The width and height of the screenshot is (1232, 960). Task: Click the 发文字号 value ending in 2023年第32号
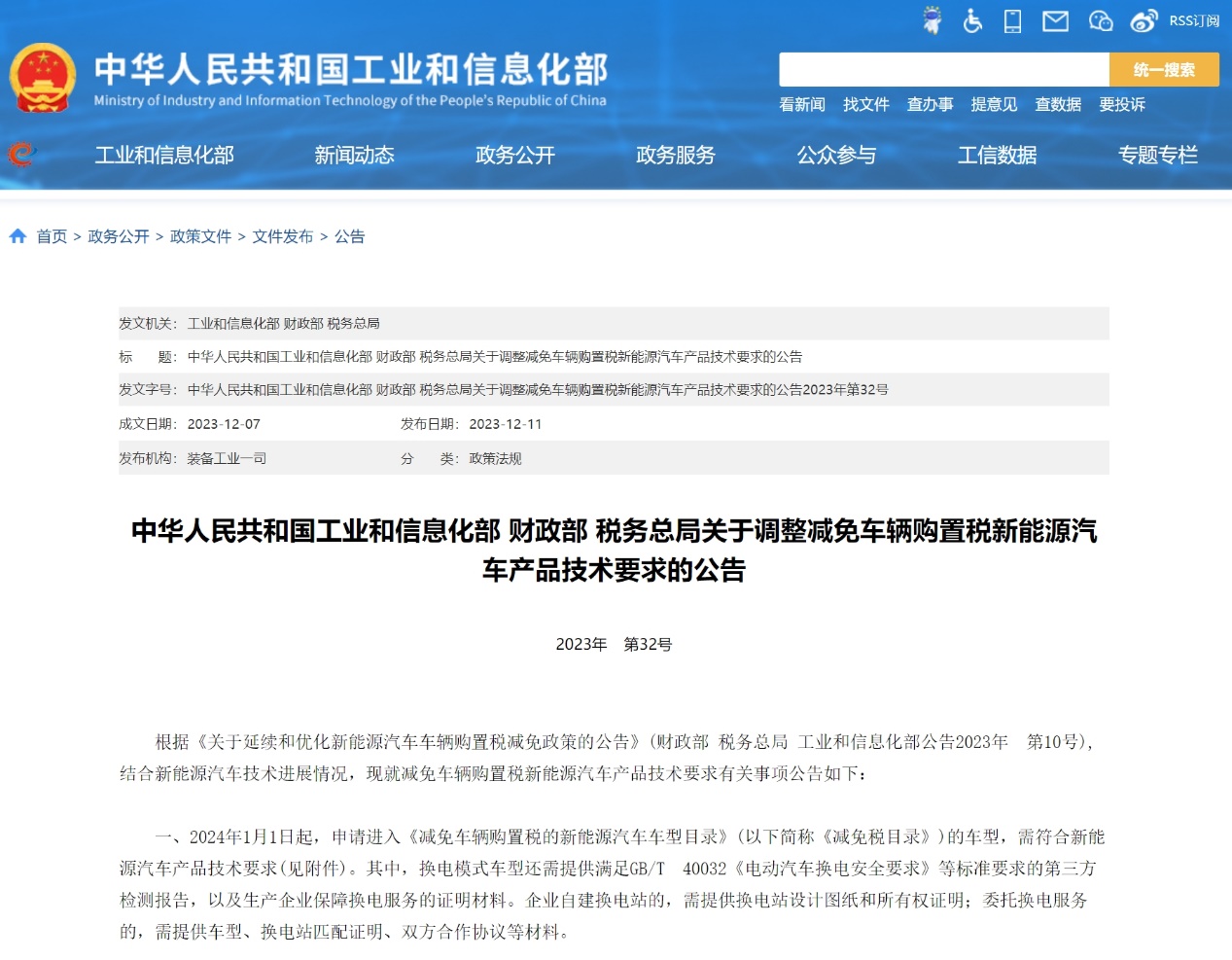538,389
